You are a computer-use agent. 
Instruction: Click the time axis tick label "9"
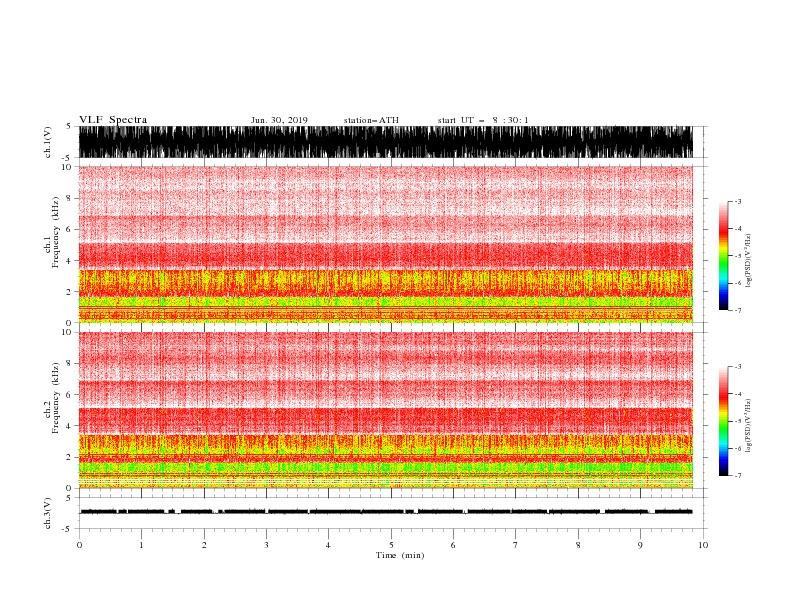pyautogui.click(x=640, y=545)
